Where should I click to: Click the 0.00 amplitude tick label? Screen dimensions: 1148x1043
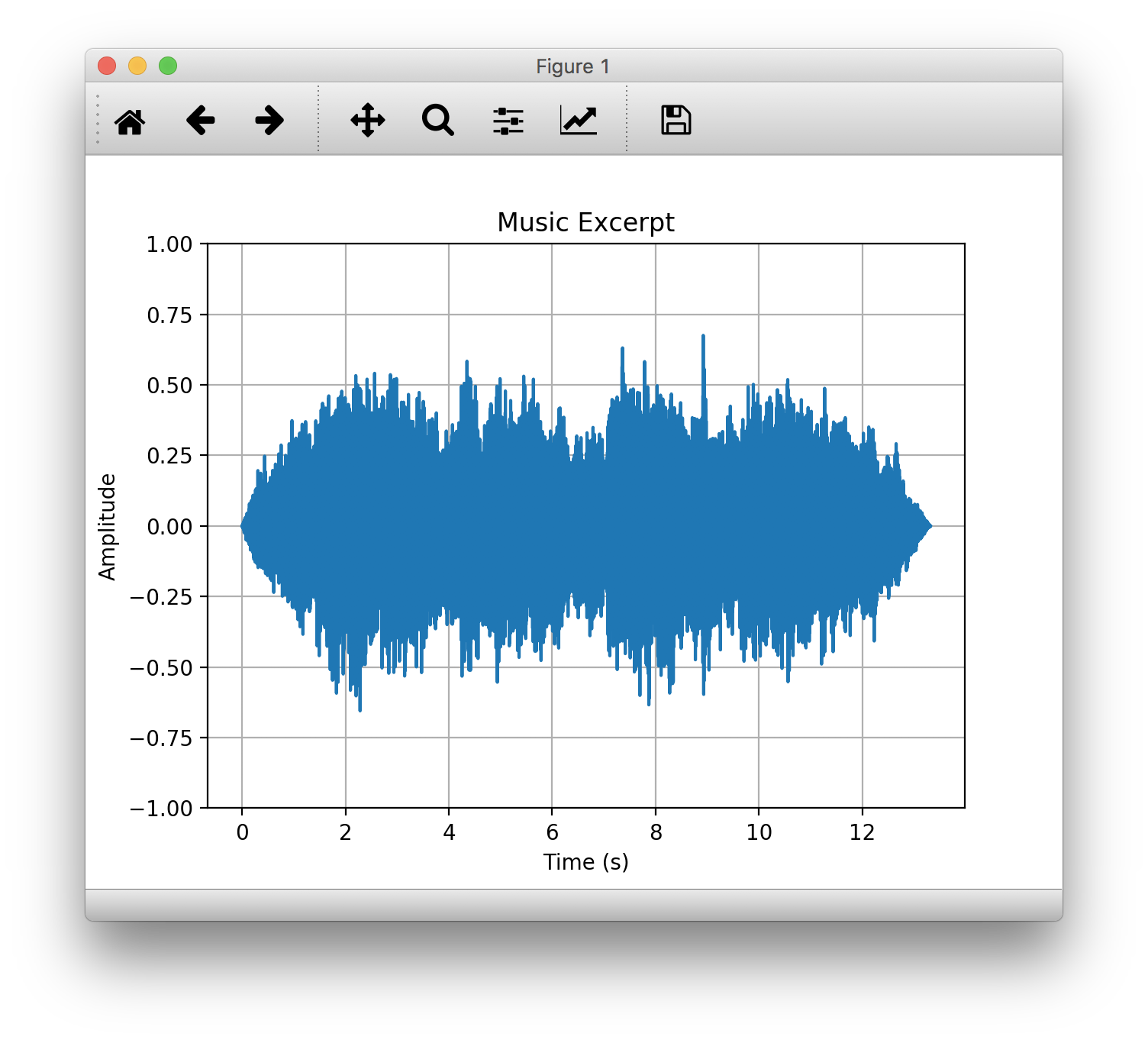click(171, 526)
